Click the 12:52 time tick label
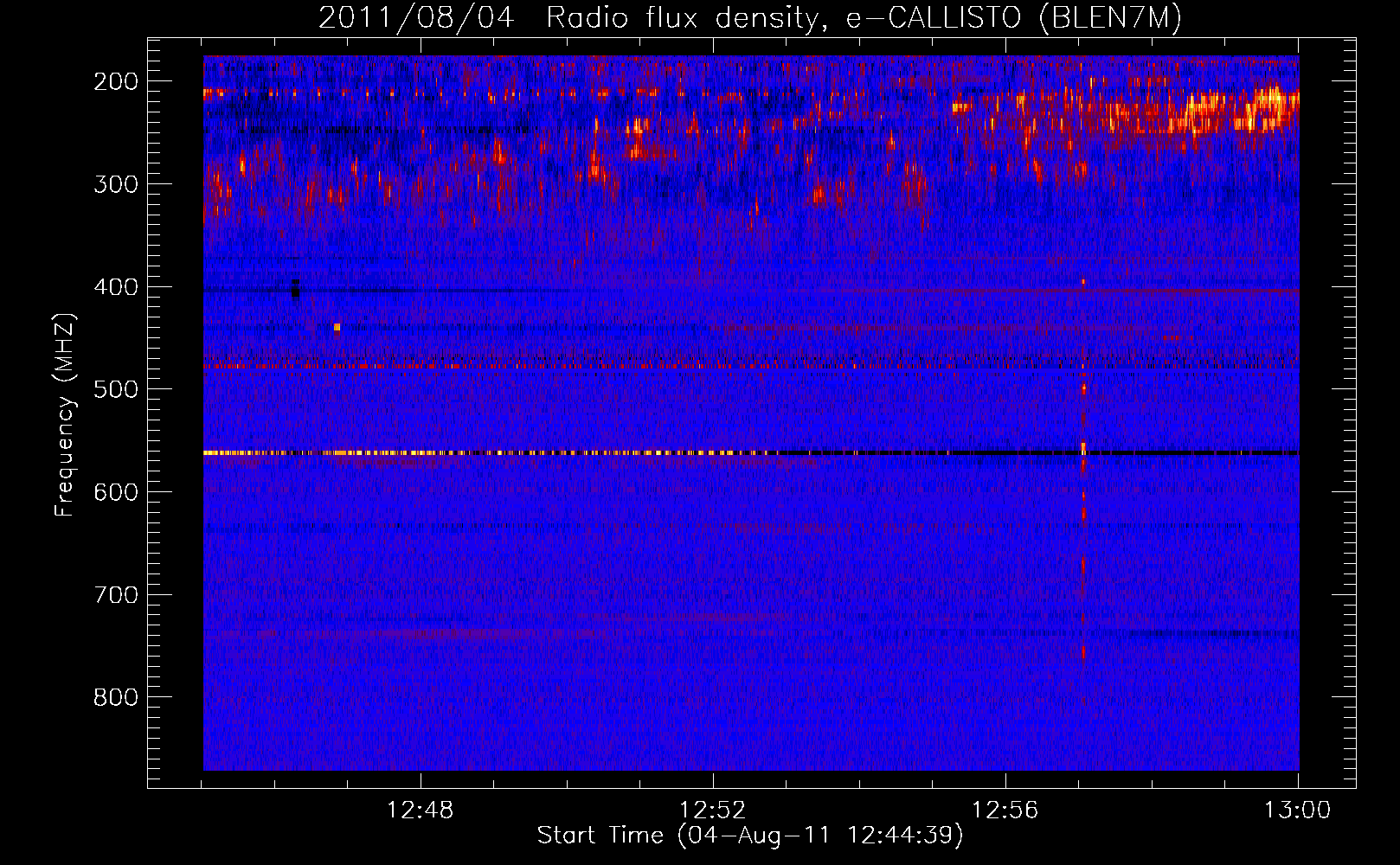This screenshot has width=1400, height=865. [x=712, y=811]
